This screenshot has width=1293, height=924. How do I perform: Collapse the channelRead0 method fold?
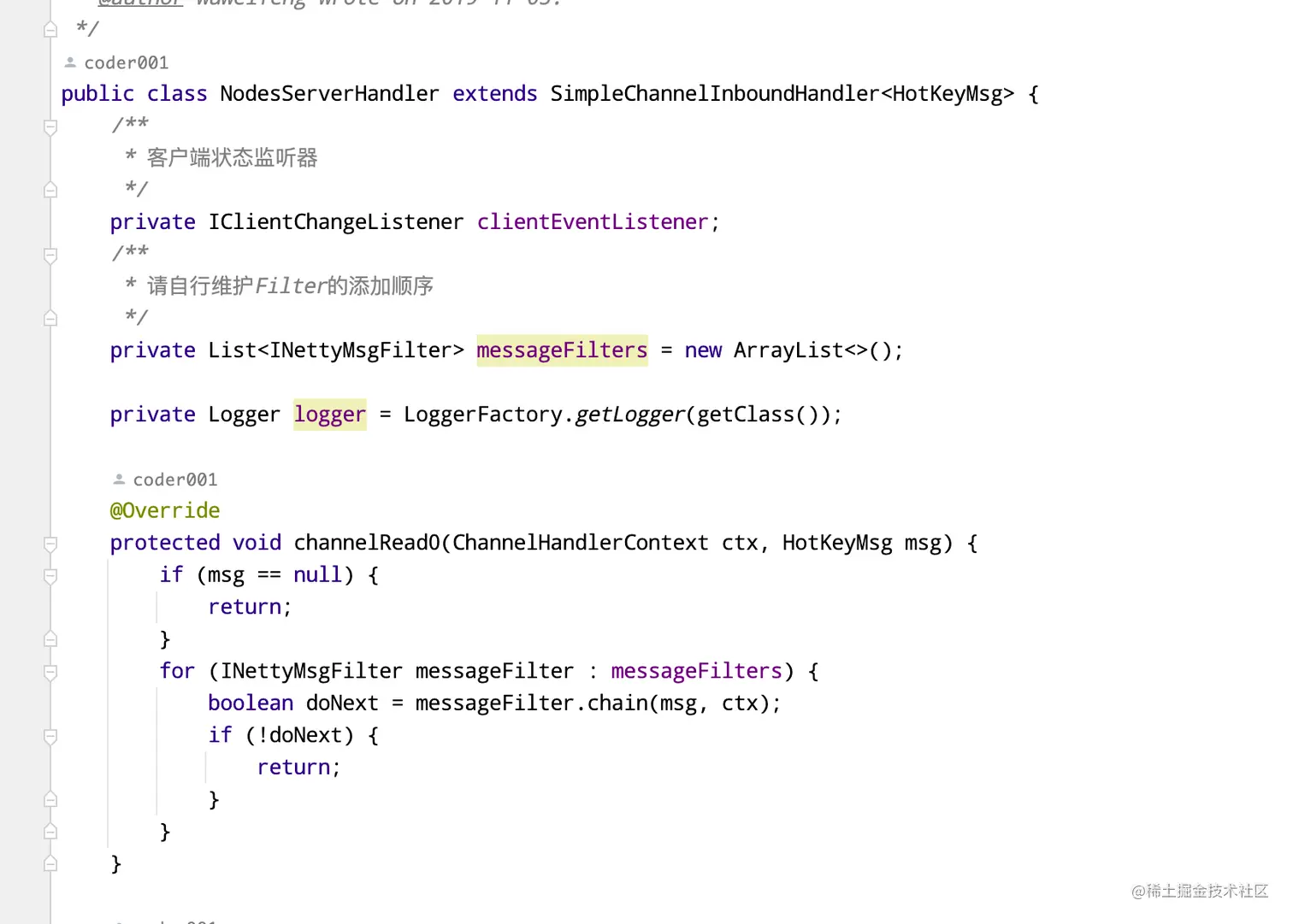coord(50,544)
